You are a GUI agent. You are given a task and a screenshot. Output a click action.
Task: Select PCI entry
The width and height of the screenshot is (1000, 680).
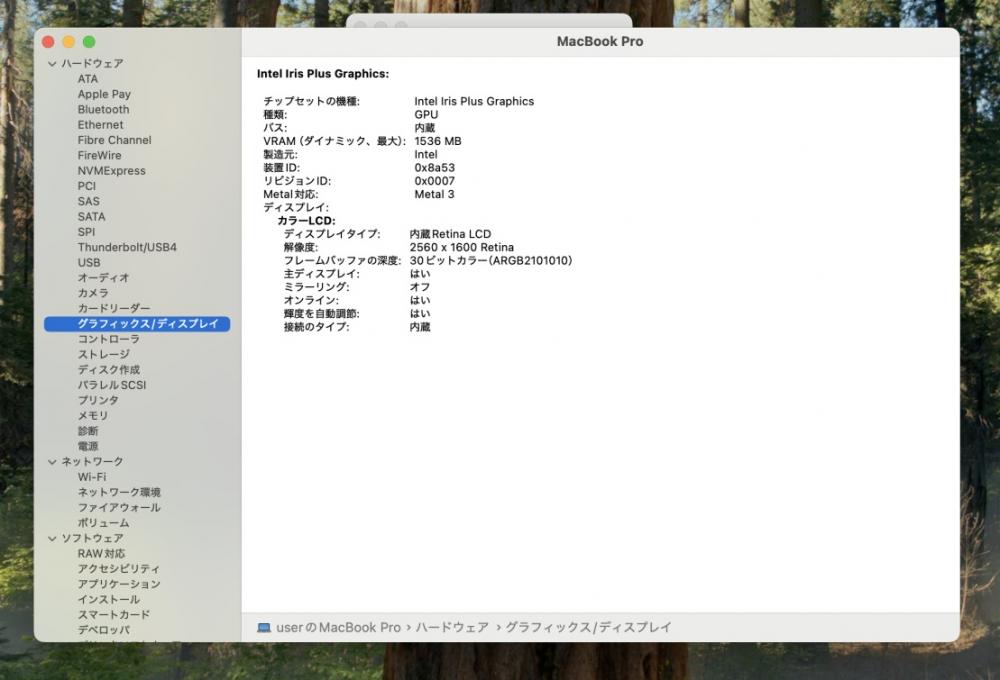87,186
